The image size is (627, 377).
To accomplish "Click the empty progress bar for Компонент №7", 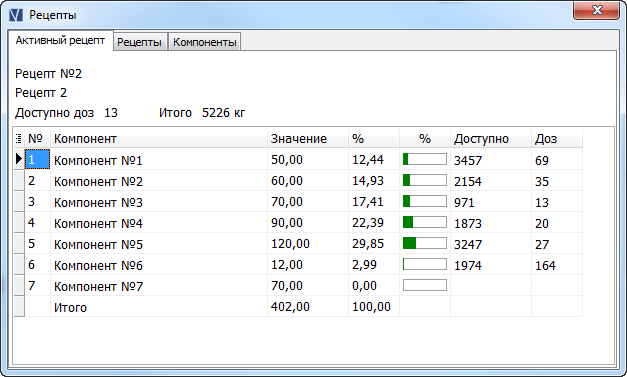I will pyautogui.click(x=425, y=285).
